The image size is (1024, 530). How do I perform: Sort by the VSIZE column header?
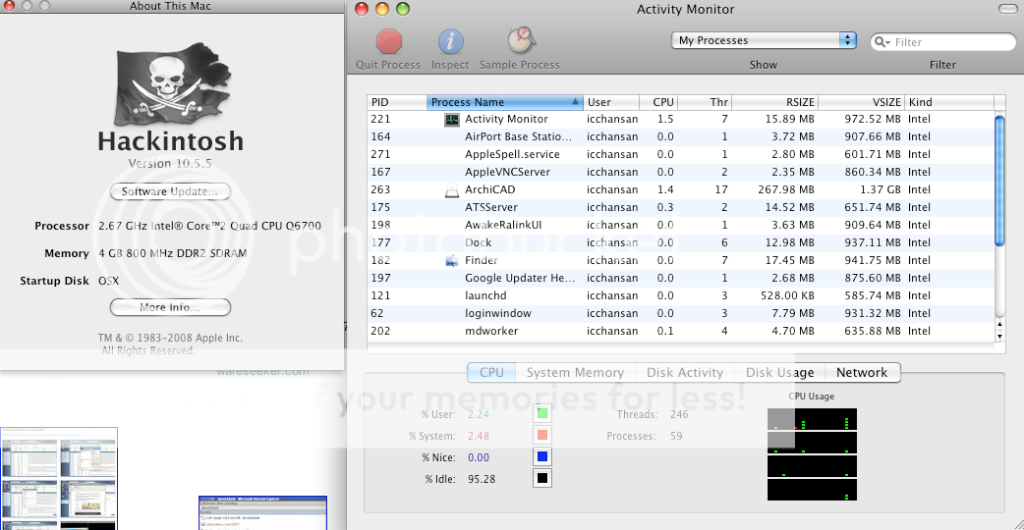[x=861, y=102]
